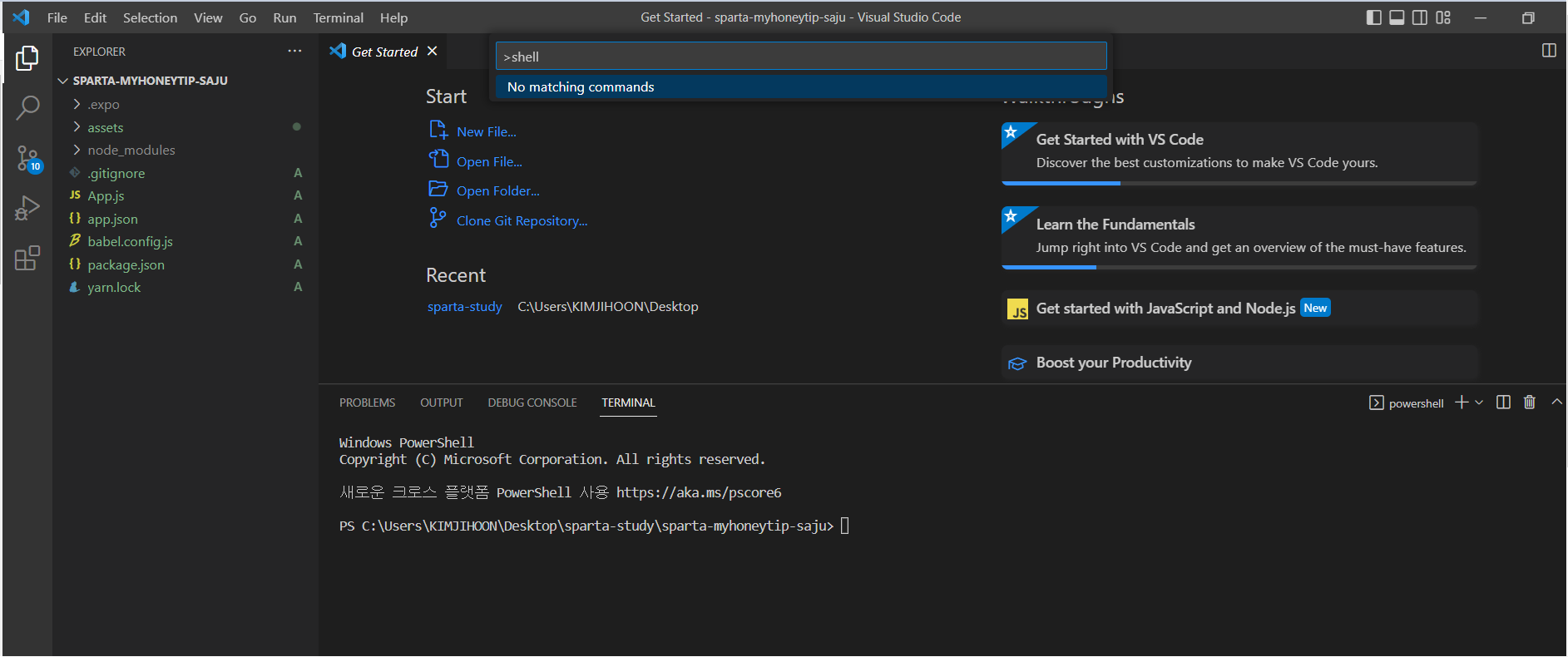This screenshot has width=1568, height=657.
Task: Open yarn.lock file
Action: 185,287
